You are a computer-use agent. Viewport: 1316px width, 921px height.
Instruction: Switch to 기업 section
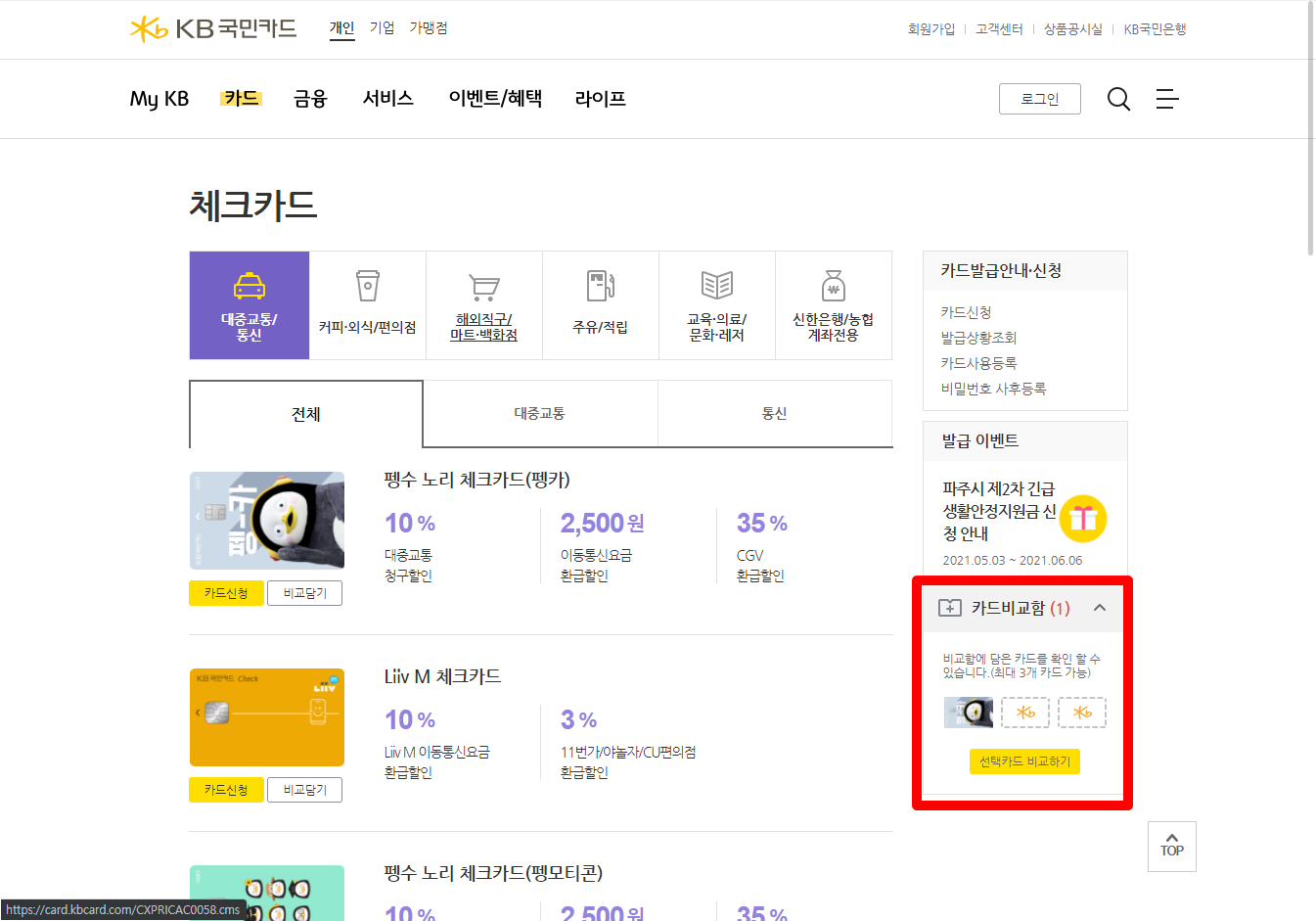382,28
